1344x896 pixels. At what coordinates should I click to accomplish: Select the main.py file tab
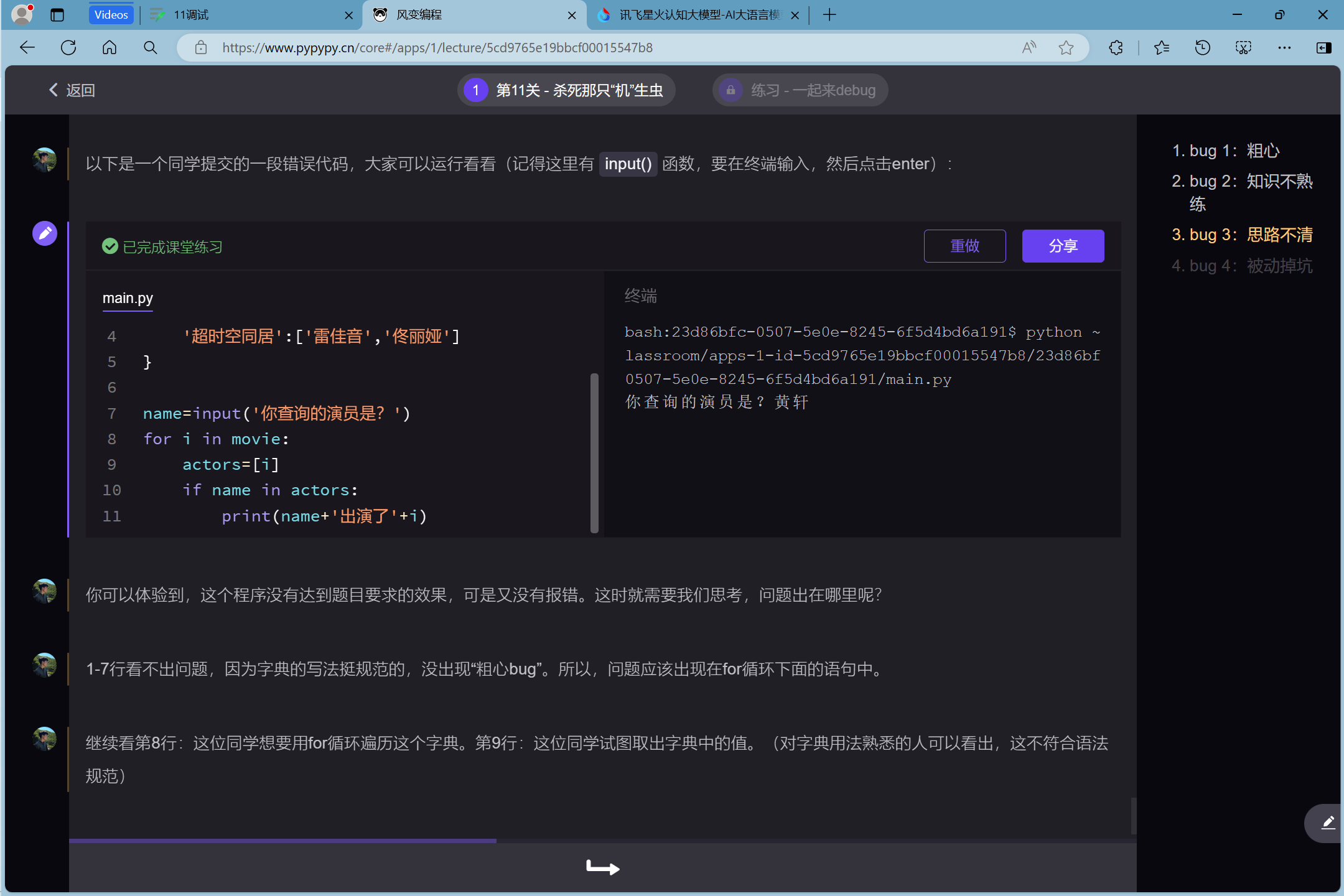(x=128, y=298)
